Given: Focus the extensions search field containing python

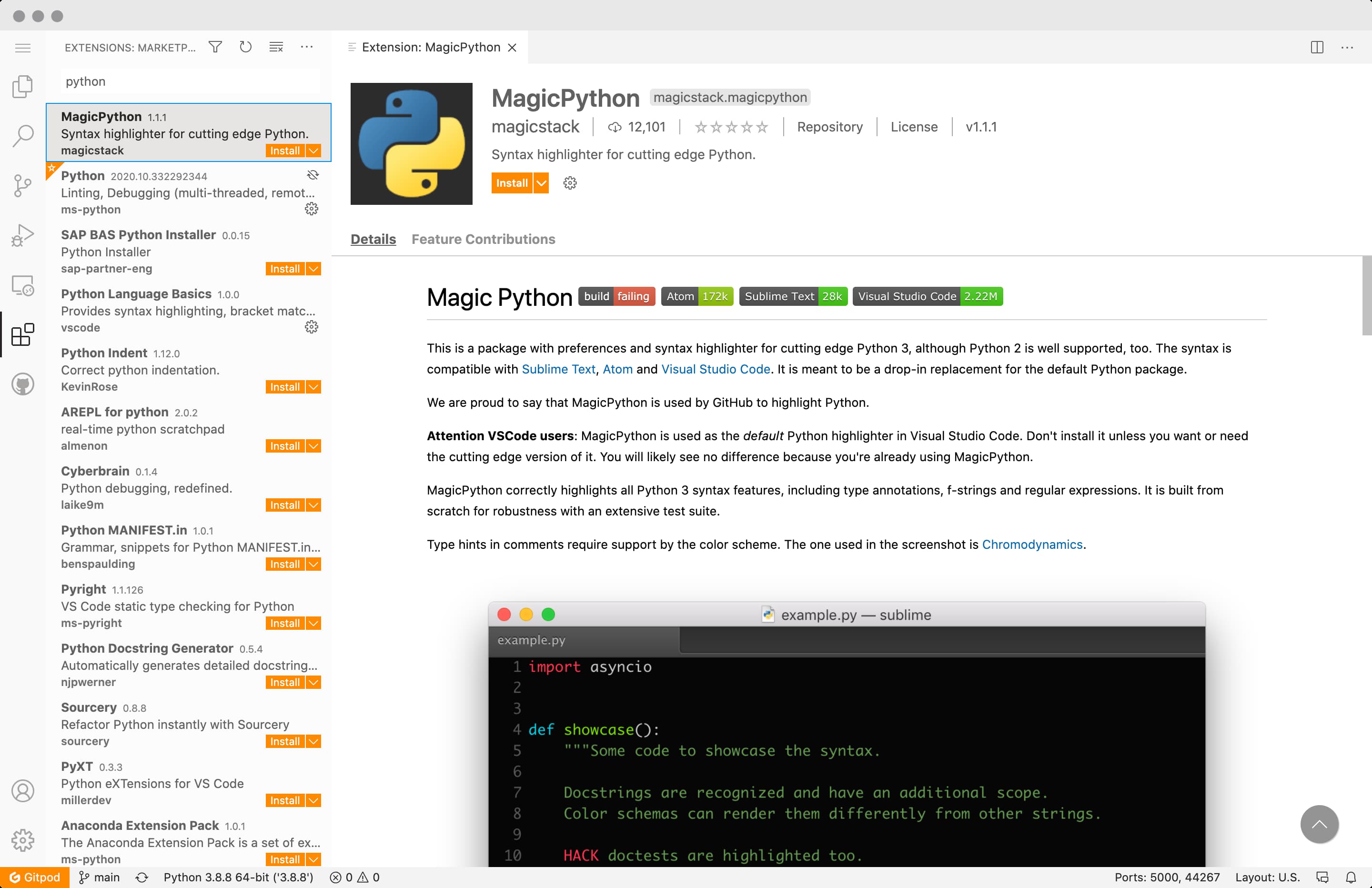Looking at the screenshot, I should pos(190,81).
